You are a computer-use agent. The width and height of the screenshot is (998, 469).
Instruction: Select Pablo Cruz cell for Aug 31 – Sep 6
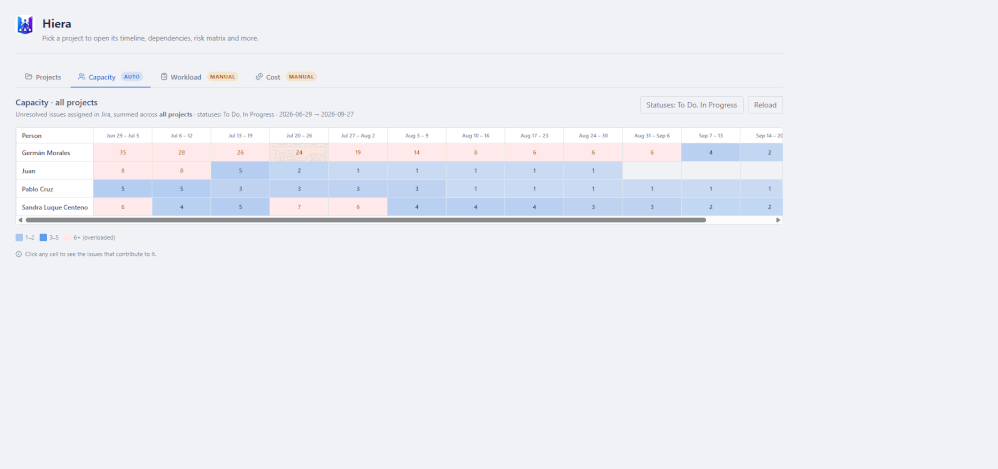tap(652, 189)
